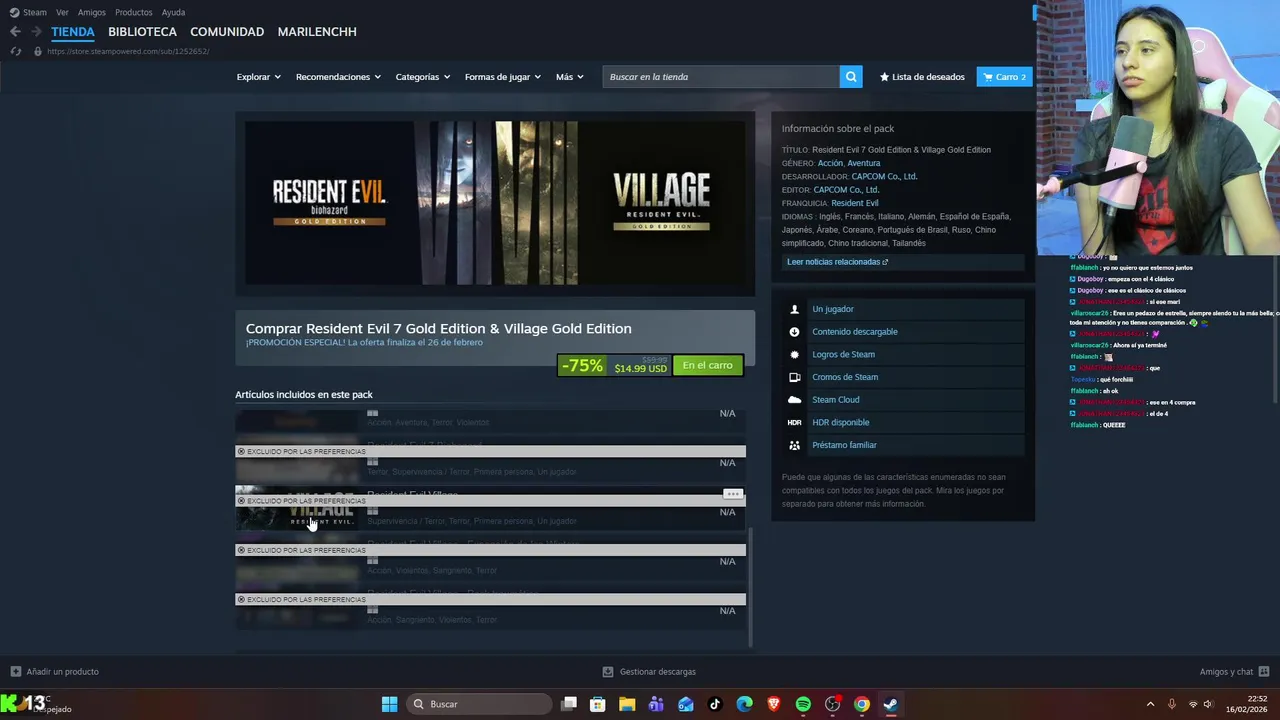Open Task View on taskbar

pyautogui.click(x=569, y=704)
